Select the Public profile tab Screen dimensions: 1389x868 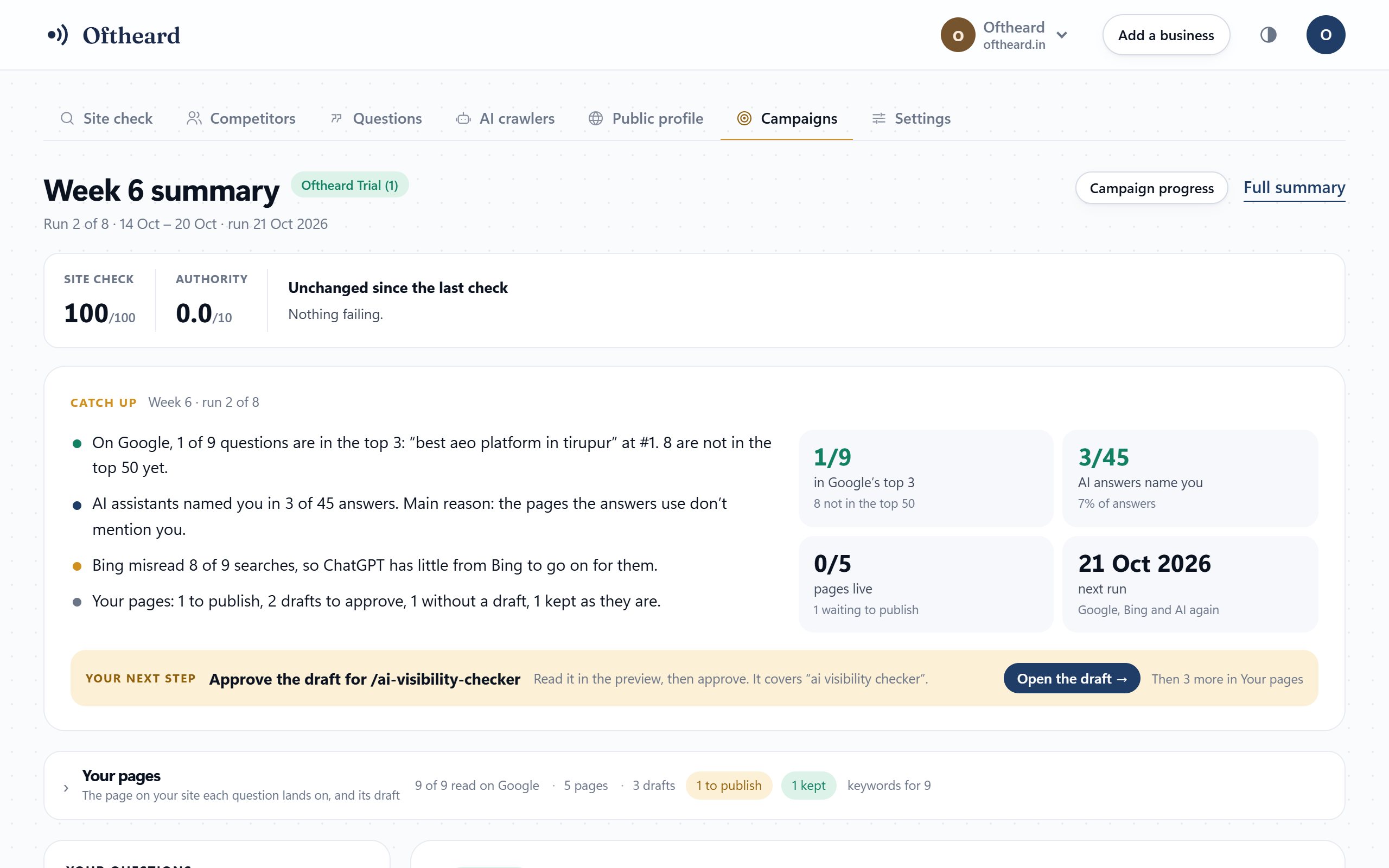click(x=646, y=118)
